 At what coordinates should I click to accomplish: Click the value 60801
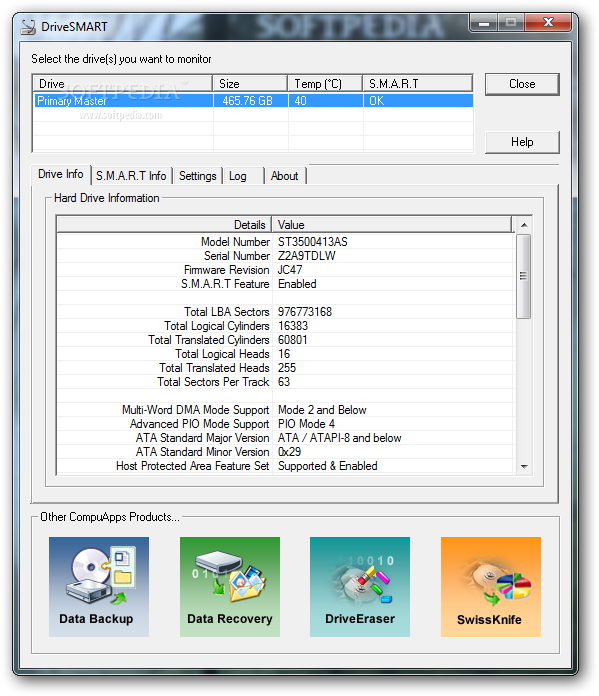[x=293, y=340]
